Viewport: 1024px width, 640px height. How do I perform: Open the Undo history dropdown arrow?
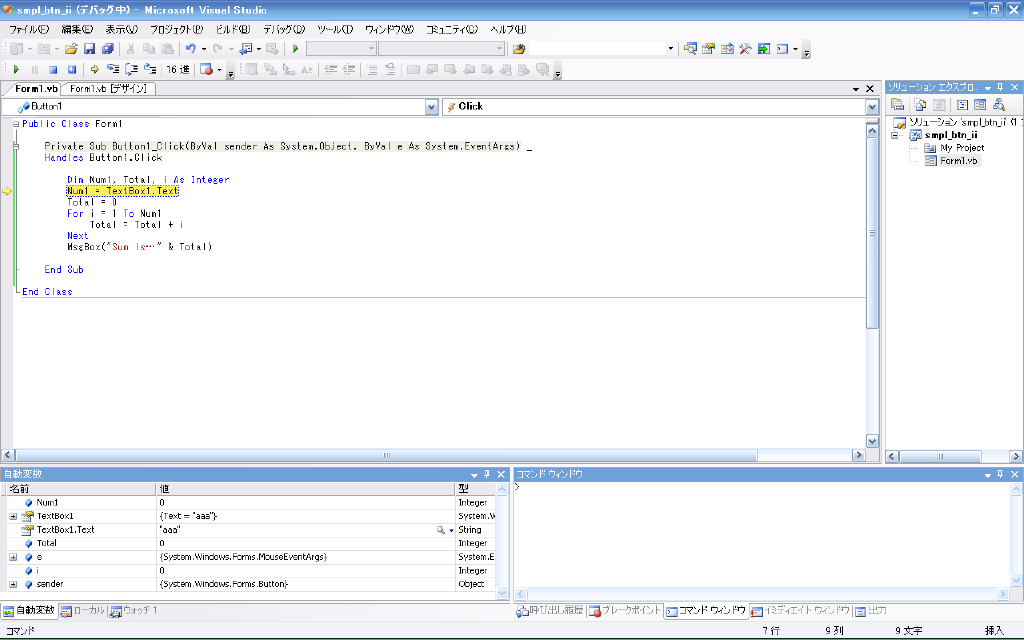[x=204, y=49]
